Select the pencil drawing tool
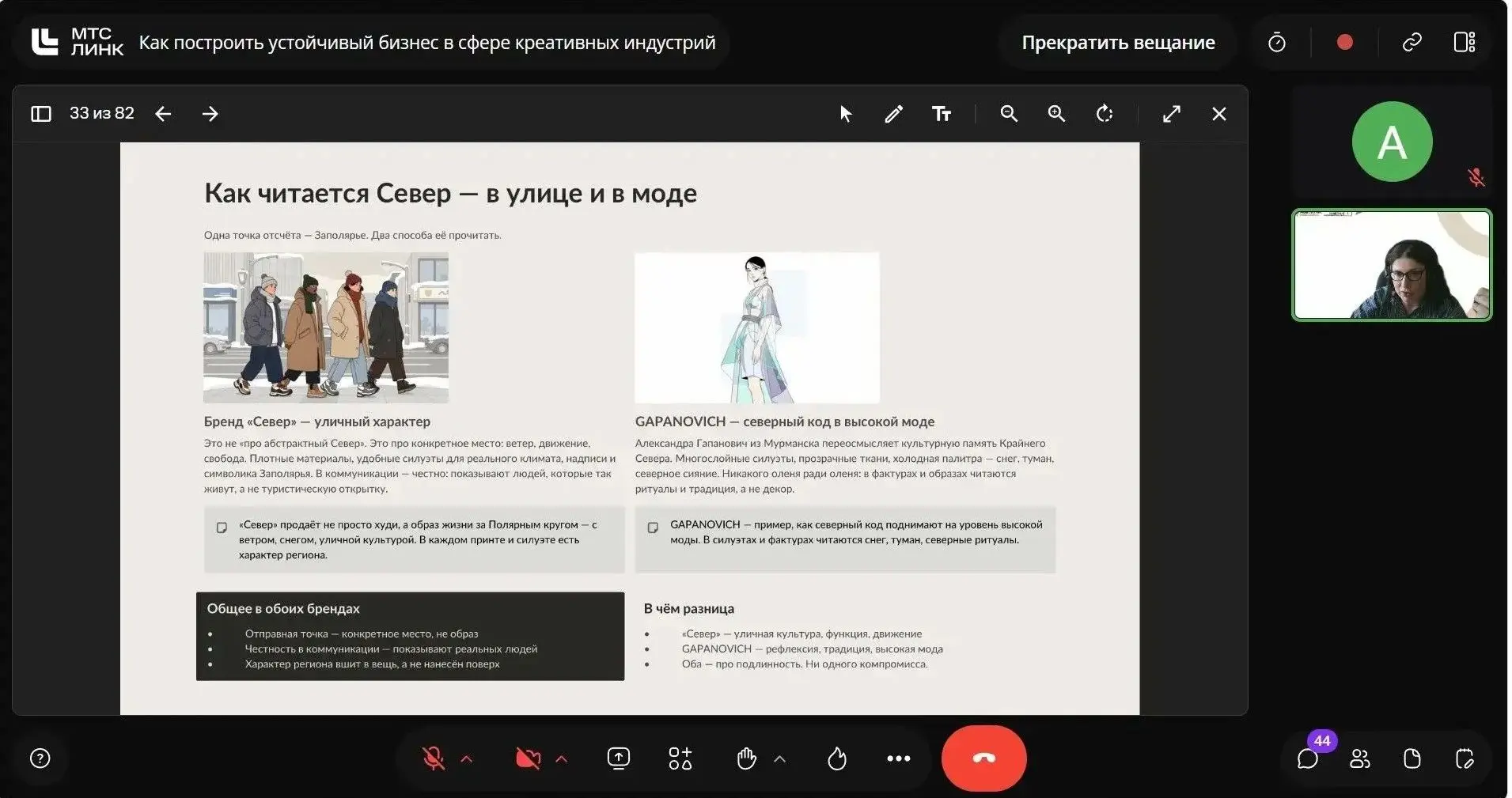Image resolution: width=1512 pixels, height=798 pixels. coord(893,114)
